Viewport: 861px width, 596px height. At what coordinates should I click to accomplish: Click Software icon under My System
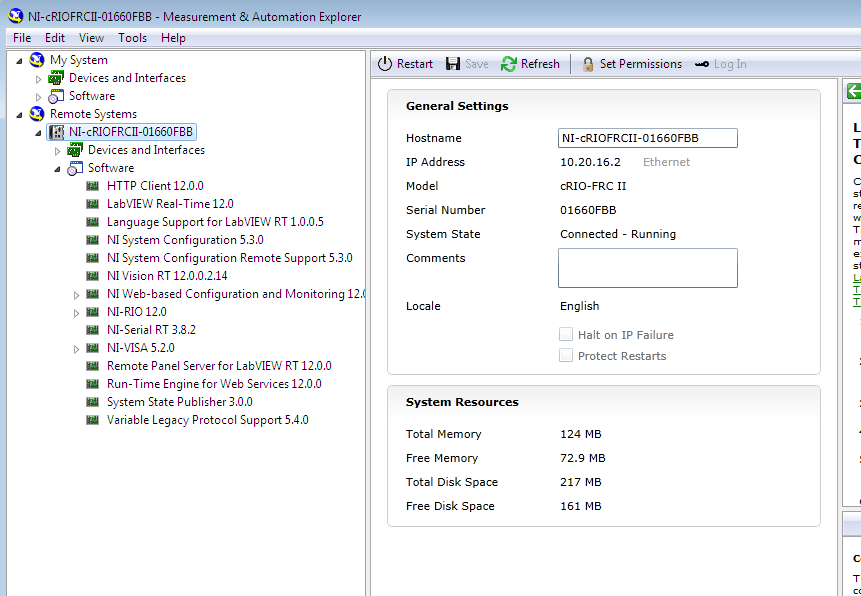(56, 96)
